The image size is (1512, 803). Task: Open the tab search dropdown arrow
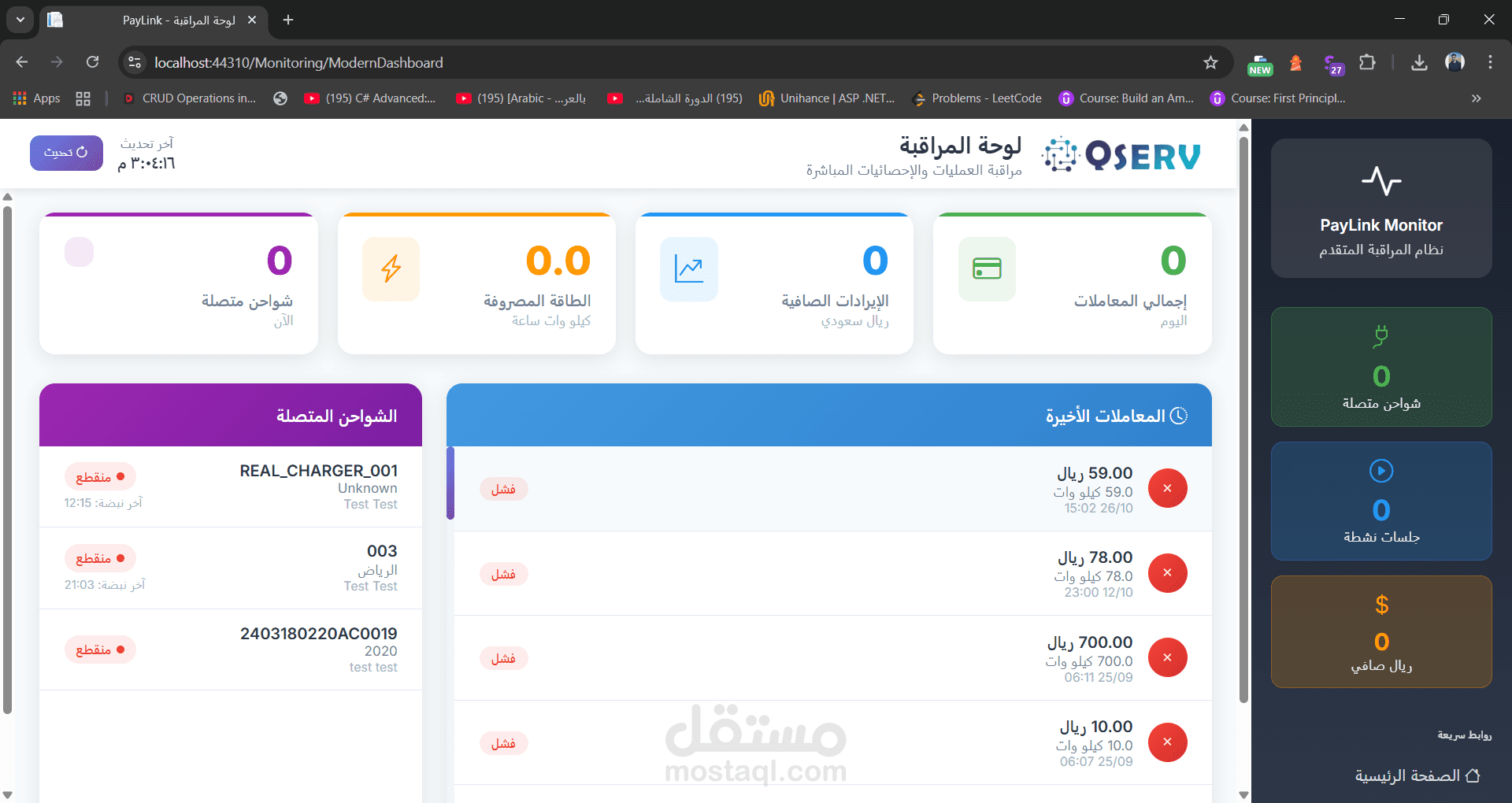coord(20,20)
